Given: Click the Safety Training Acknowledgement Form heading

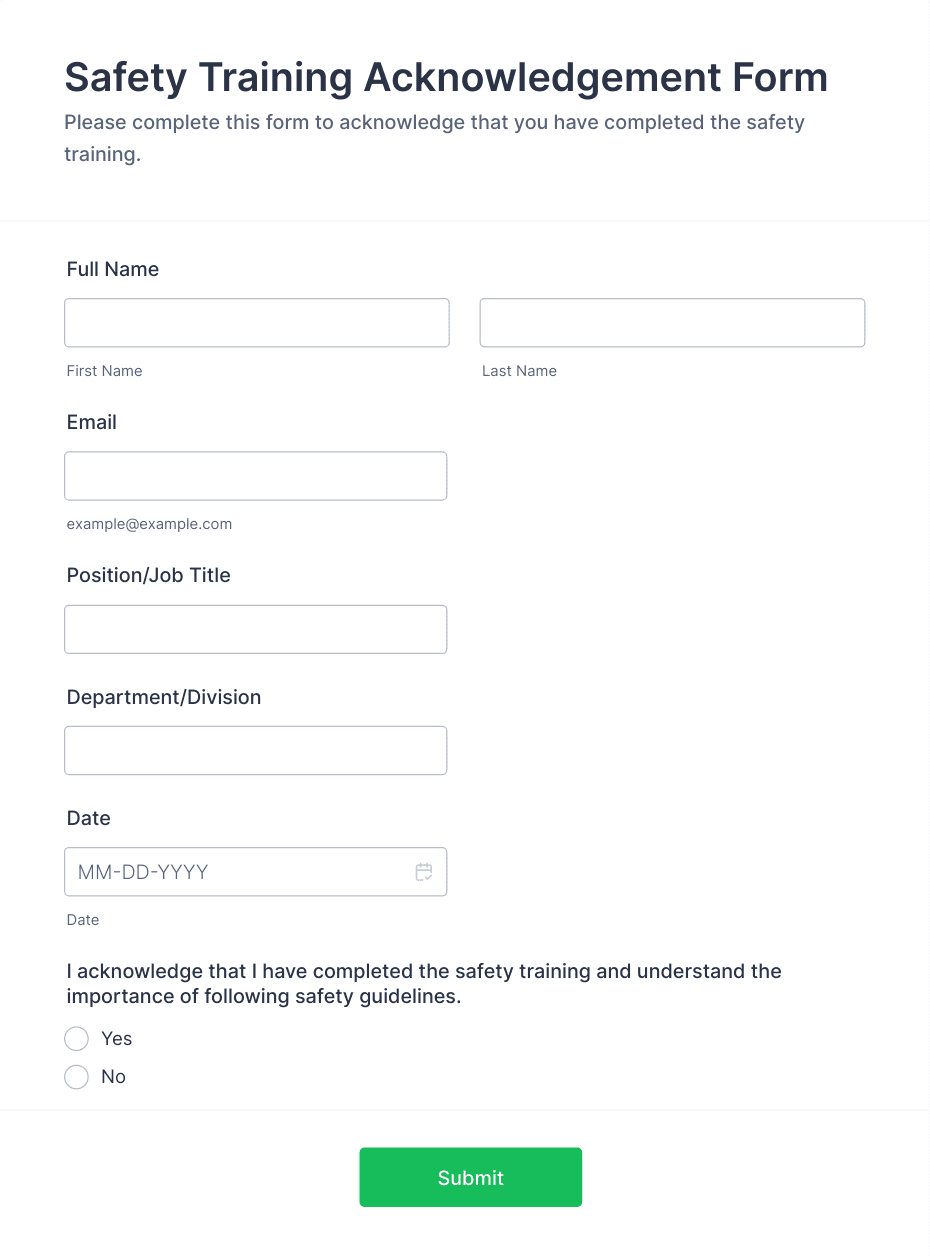Looking at the screenshot, I should tap(446, 77).
